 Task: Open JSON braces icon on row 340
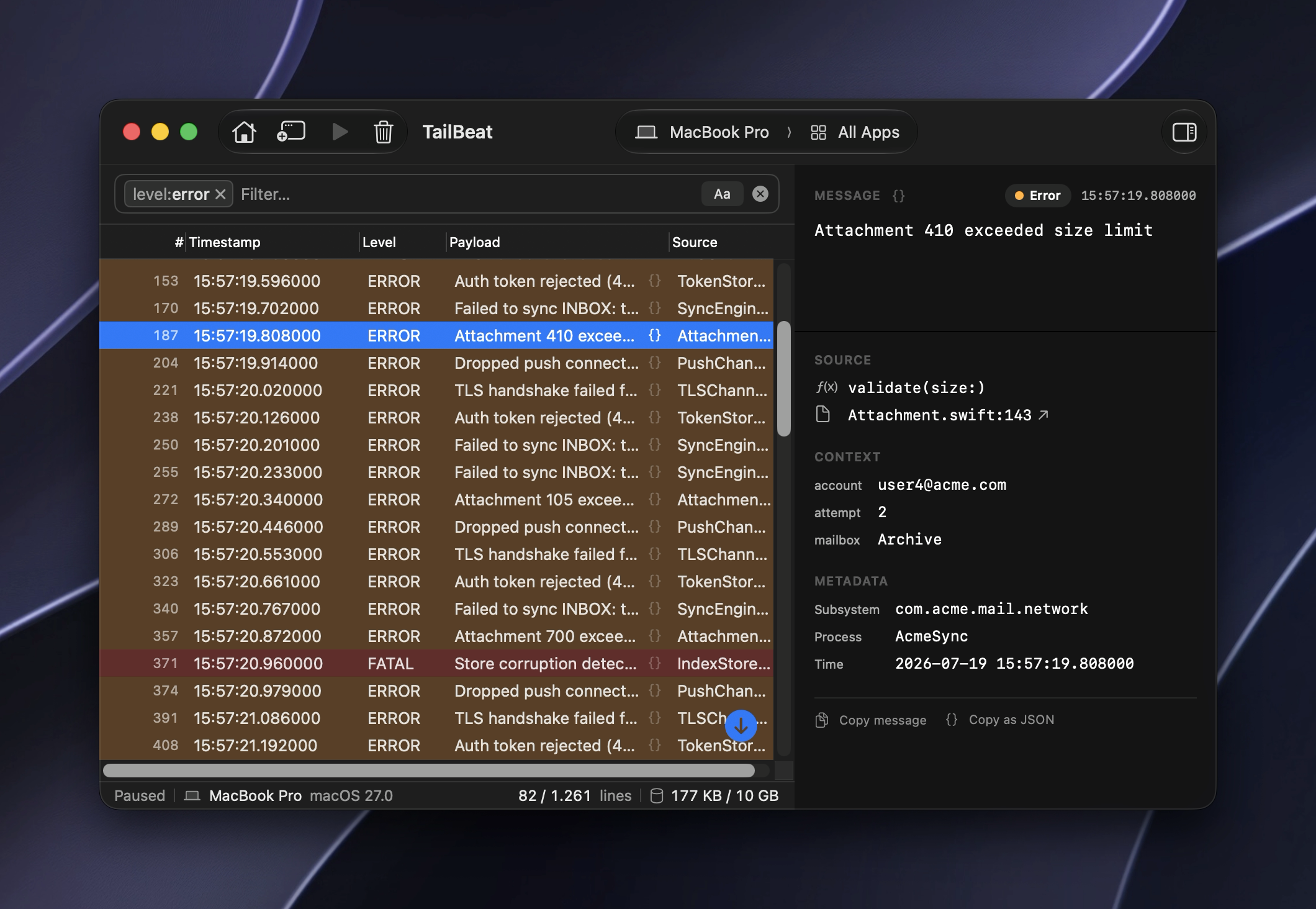[x=654, y=608]
